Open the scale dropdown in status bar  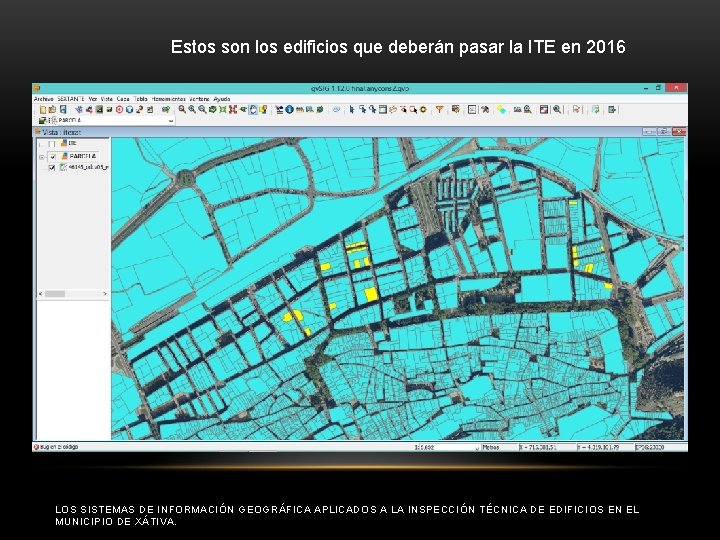click(477, 447)
